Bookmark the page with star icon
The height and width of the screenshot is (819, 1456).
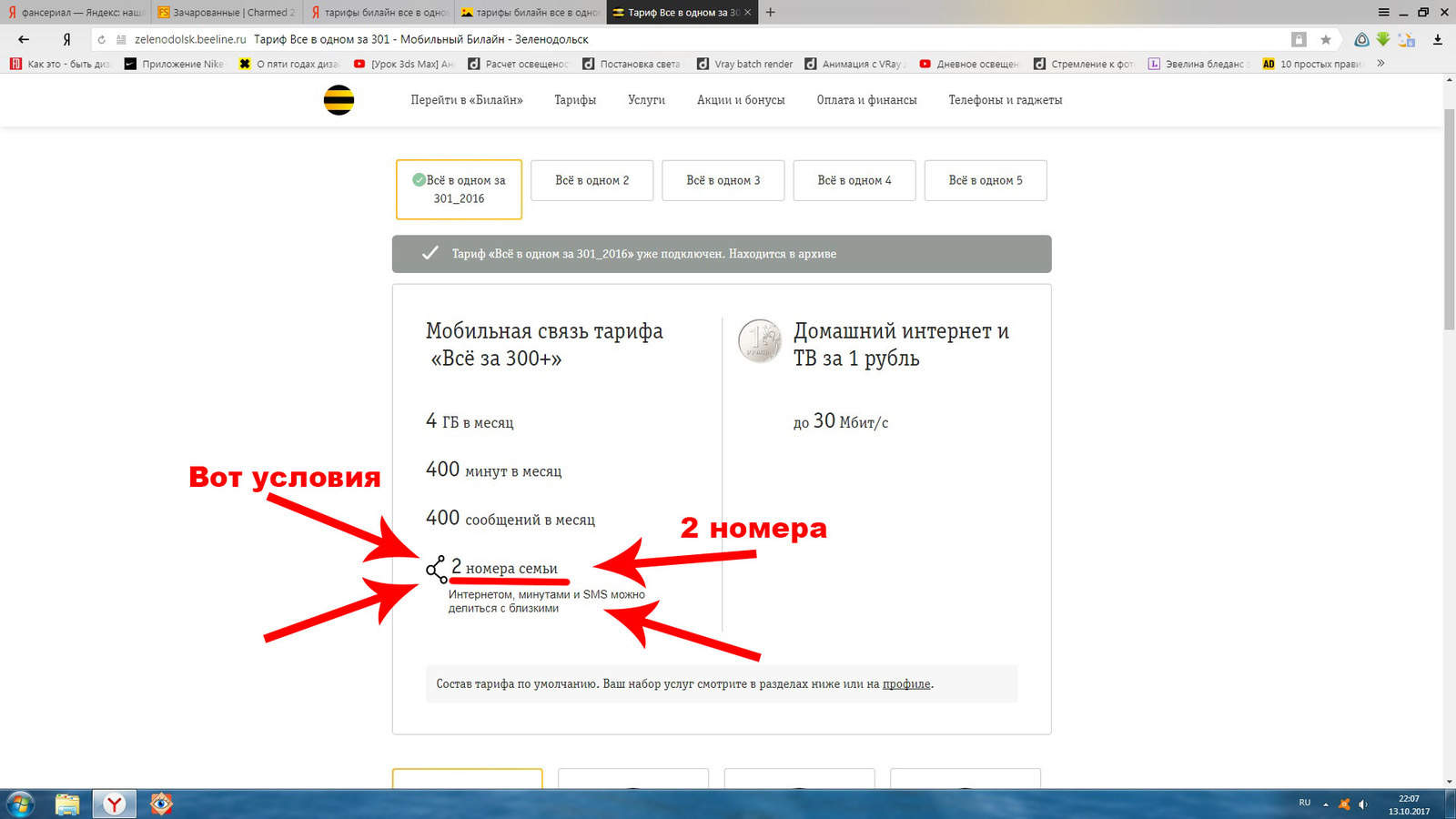tap(1326, 39)
